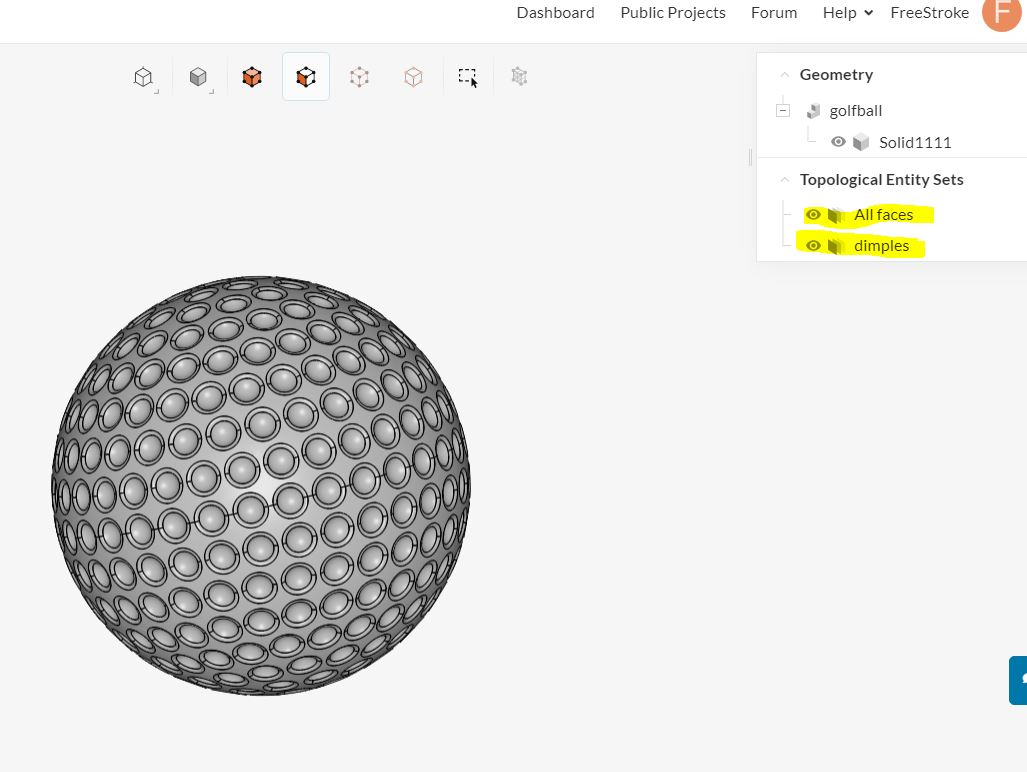
Task: Open the Help dropdown menu
Action: click(x=848, y=12)
